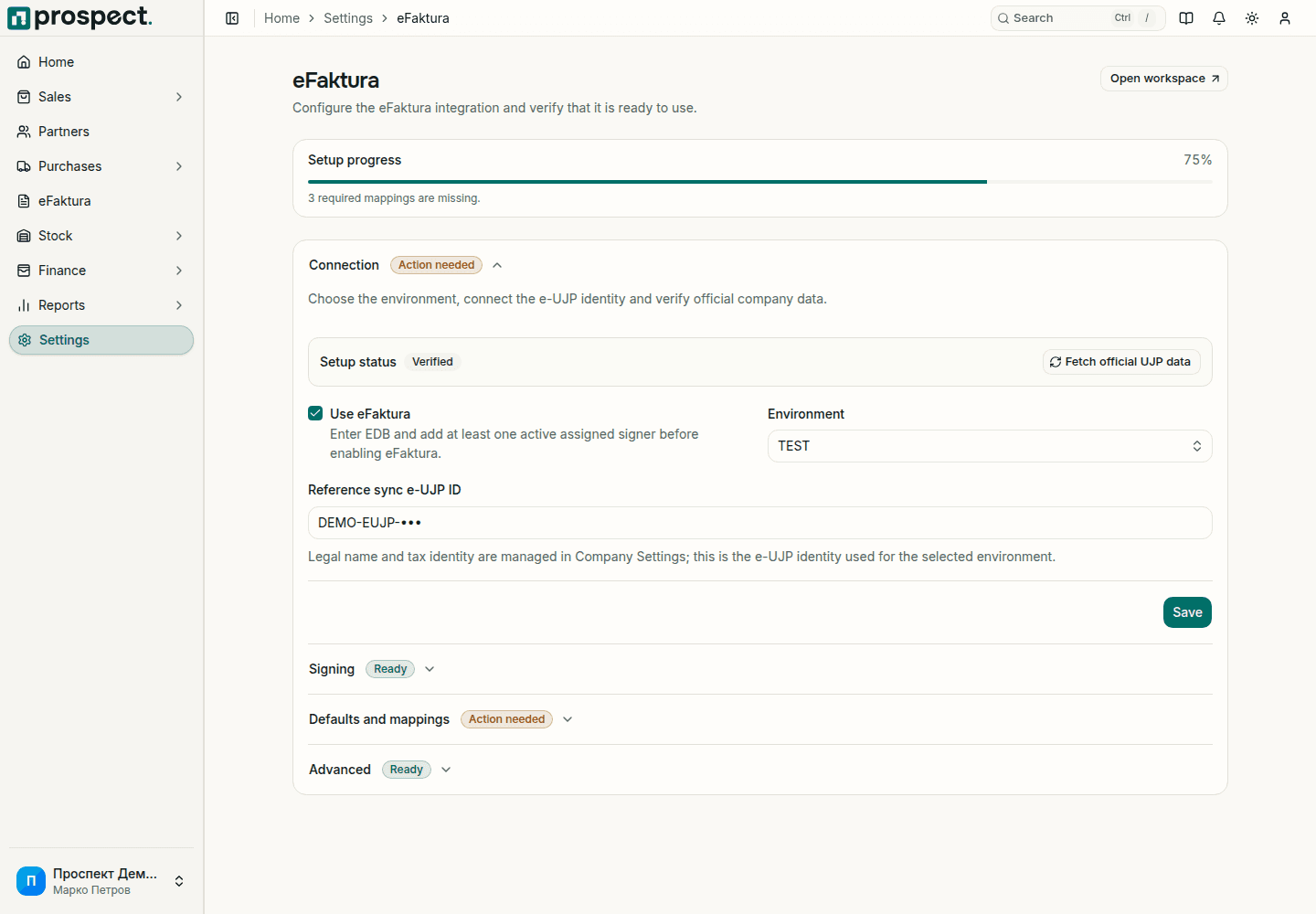Click the Sales bag icon
The height and width of the screenshot is (914, 1316).
(x=24, y=97)
